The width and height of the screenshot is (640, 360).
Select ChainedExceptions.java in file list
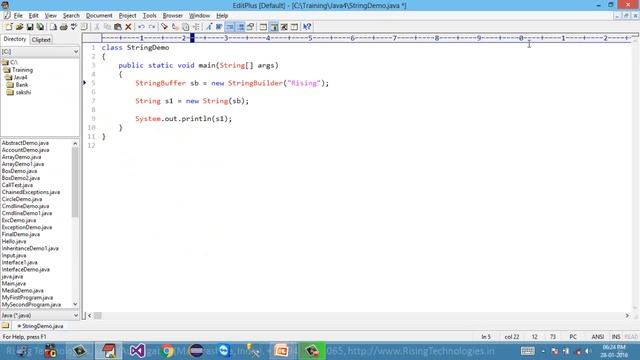click(x=31, y=192)
